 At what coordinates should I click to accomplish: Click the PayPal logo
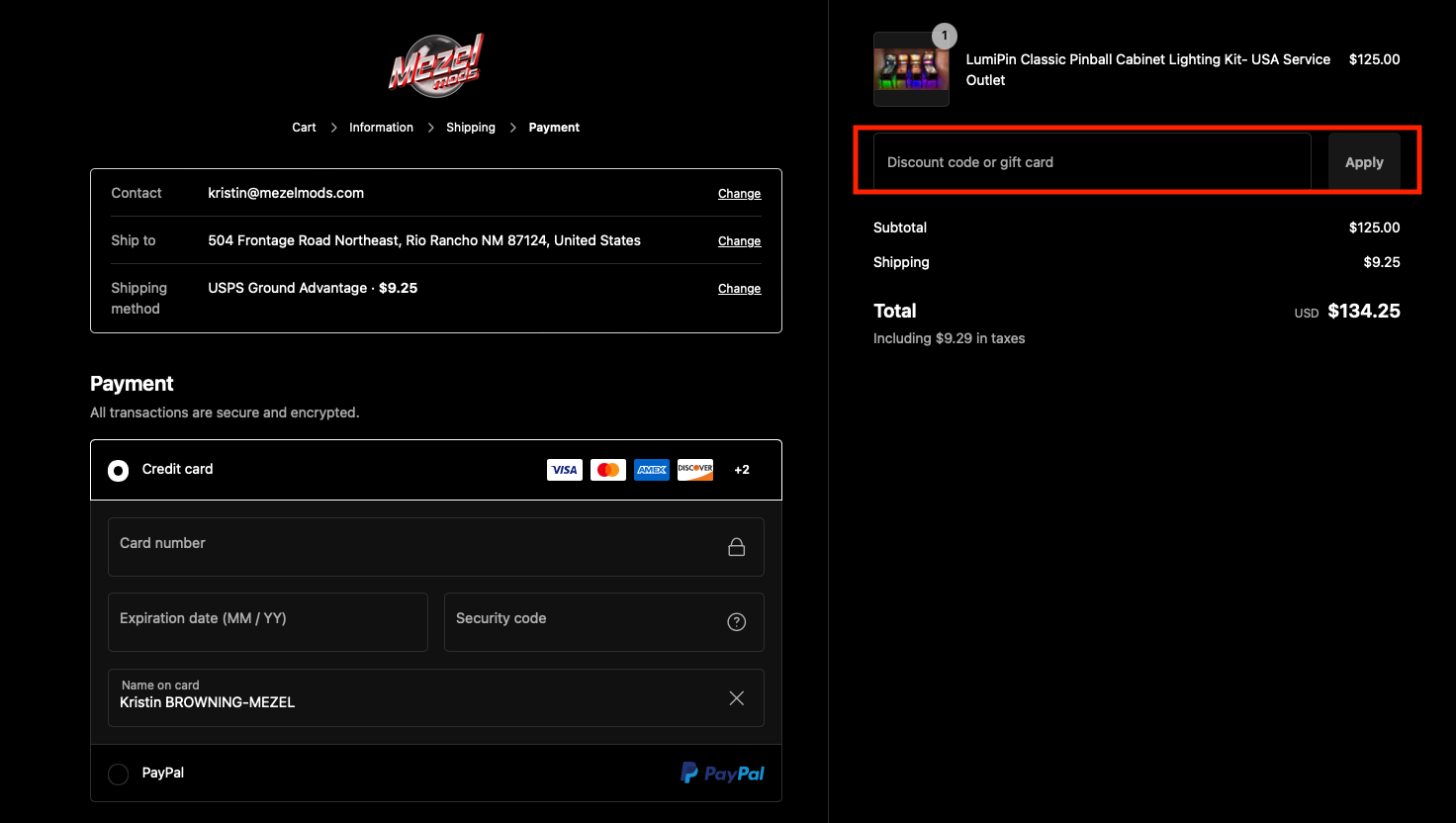tap(722, 774)
